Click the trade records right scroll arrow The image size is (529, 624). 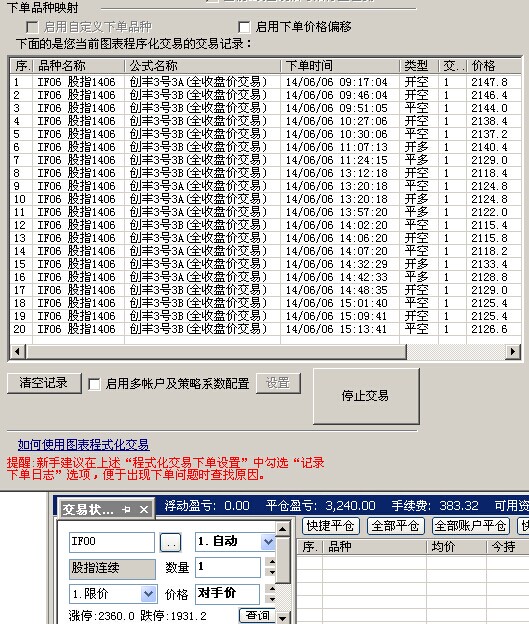click(x=513, y=351)
